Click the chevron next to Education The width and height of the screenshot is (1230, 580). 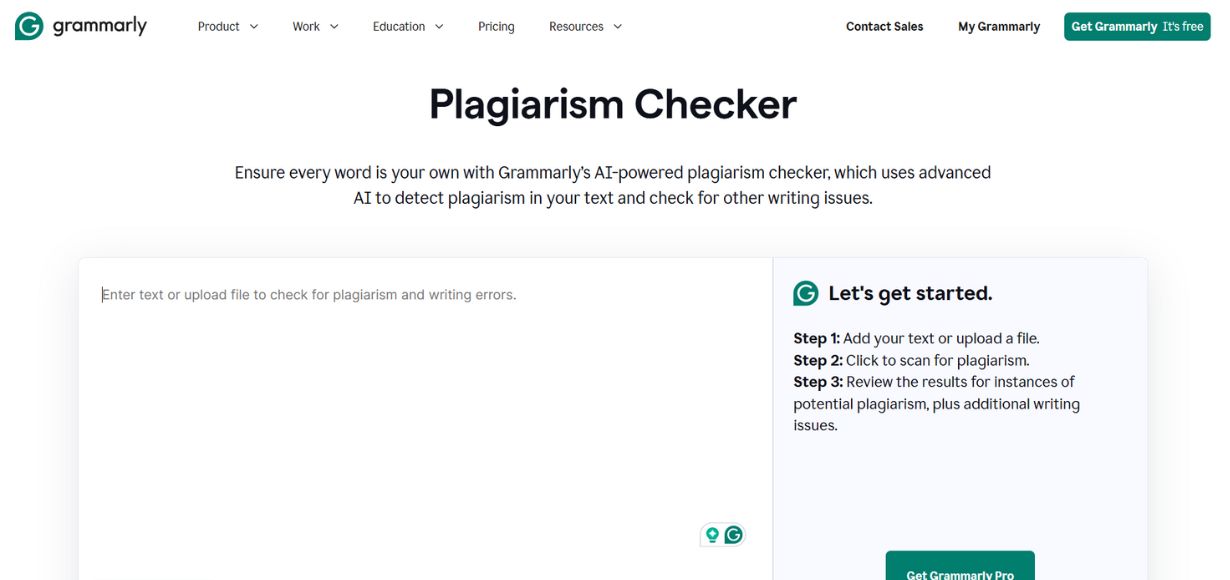click(x=438, y=26)
